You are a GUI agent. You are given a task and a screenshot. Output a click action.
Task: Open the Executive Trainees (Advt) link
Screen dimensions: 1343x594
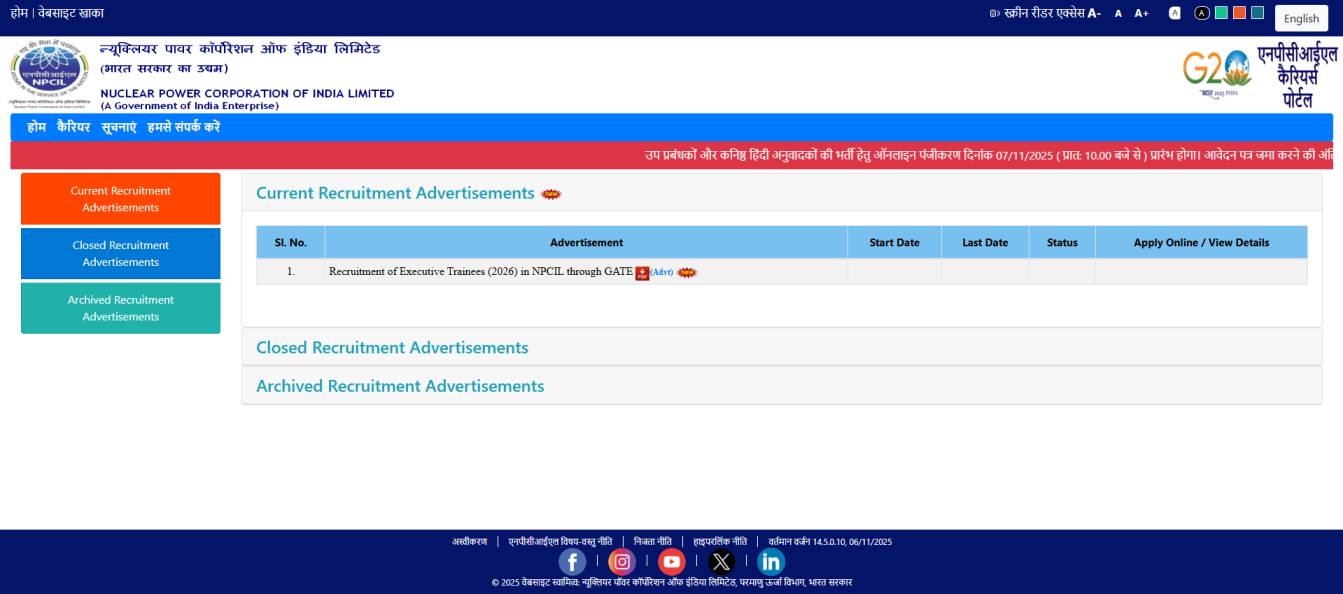(x=661, y=272)
